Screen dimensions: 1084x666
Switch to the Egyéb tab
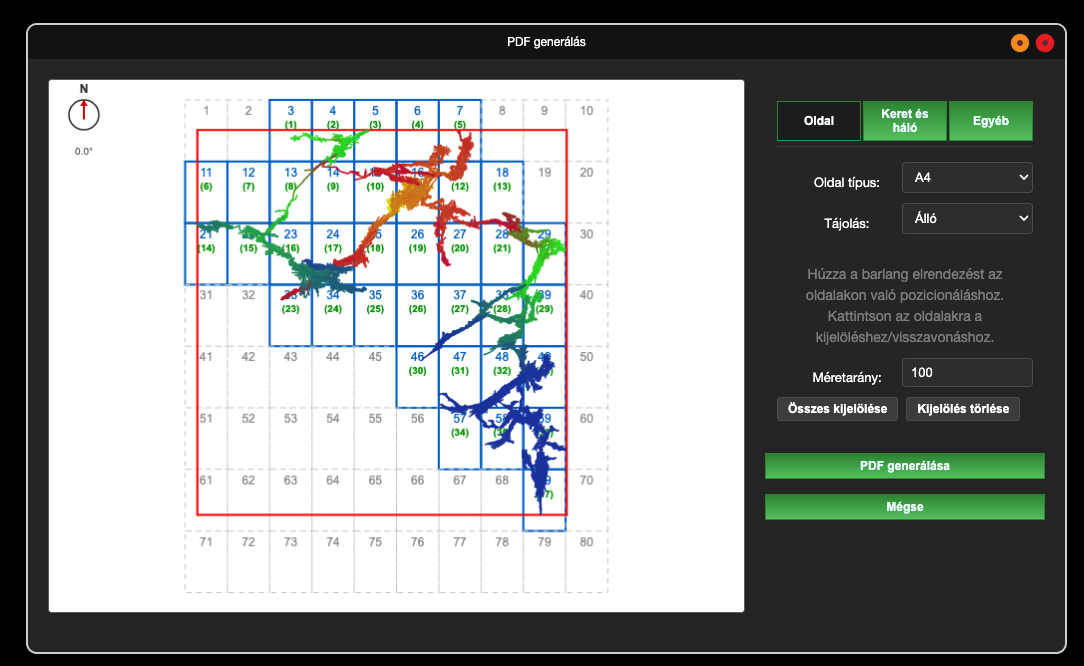[x=990, y=121]
